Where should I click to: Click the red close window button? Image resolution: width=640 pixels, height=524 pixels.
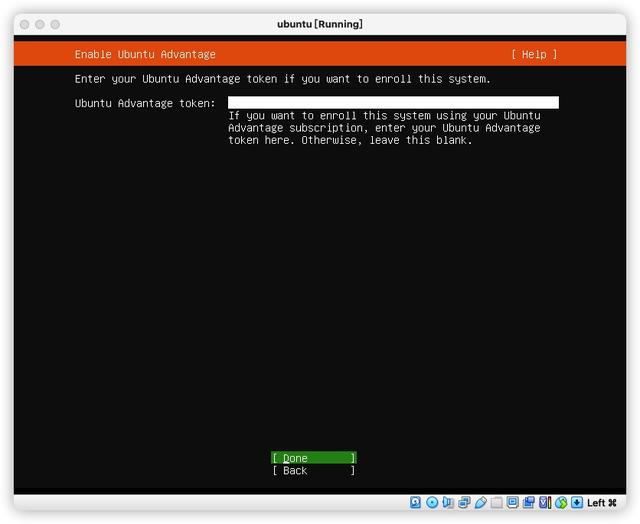click(x=24, y=24)
